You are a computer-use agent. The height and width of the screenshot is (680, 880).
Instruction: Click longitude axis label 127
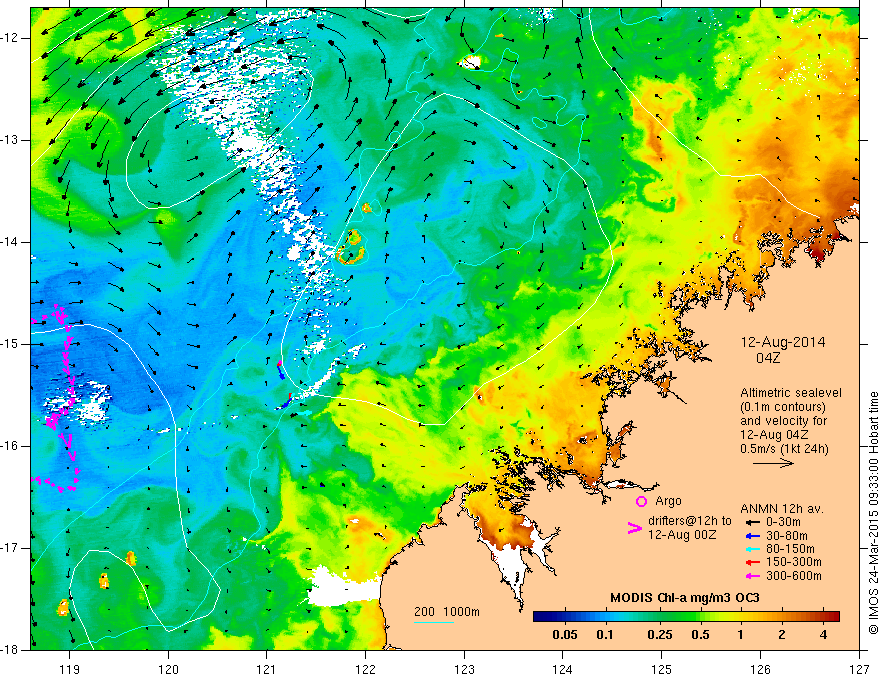click(x=859, y=669)
